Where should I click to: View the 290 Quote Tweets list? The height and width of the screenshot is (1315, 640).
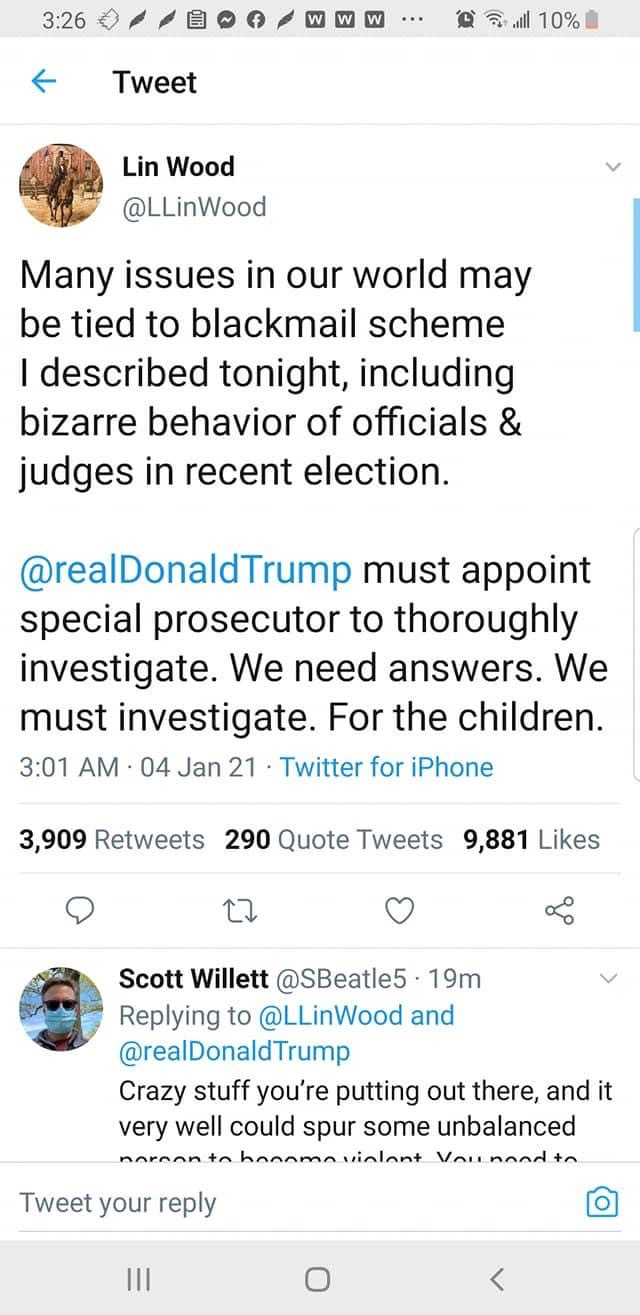333,839
